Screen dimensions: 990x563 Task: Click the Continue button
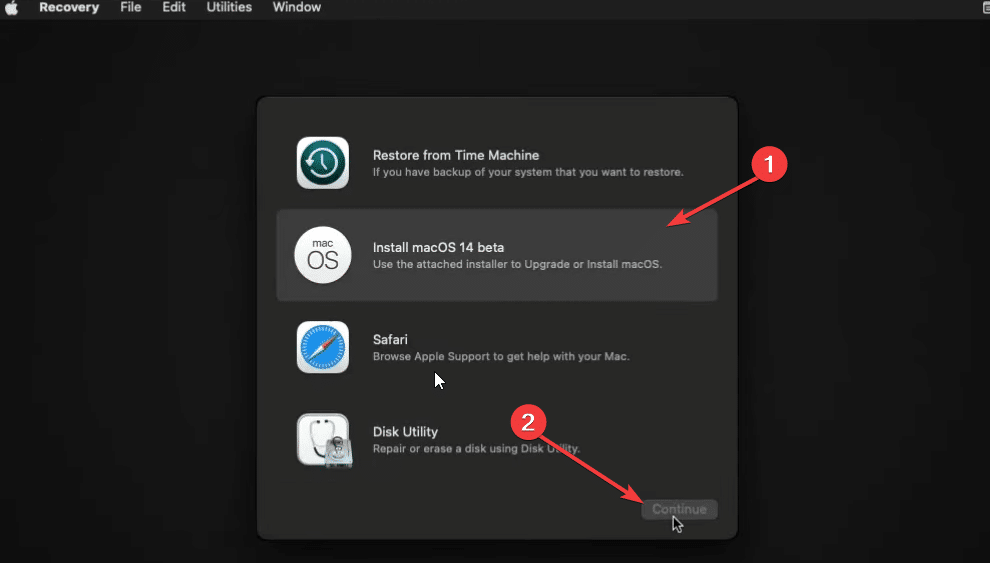coord(679,509)
